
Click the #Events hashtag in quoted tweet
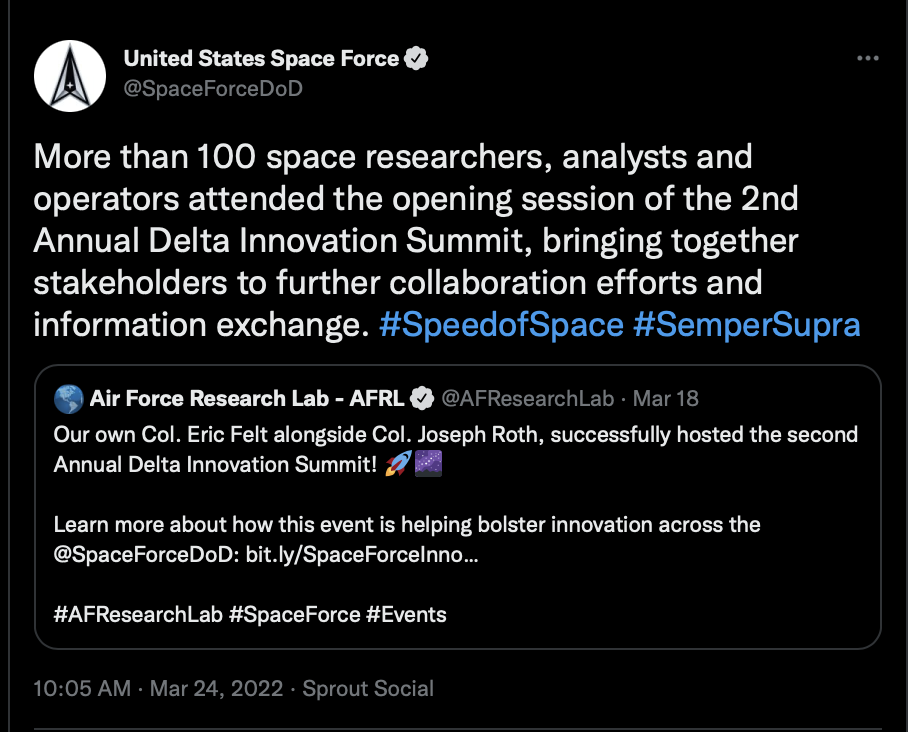[406, 614]
